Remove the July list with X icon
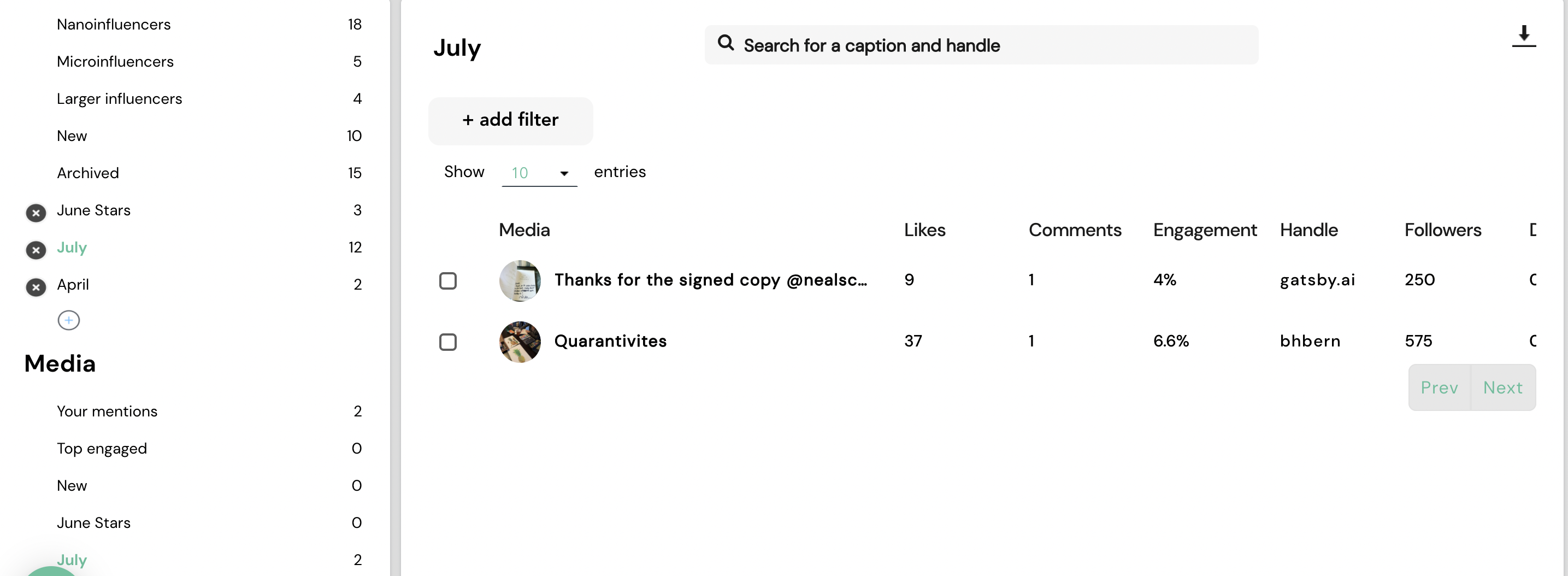This screenshot has height=576, width=1568. click(36, 250)
